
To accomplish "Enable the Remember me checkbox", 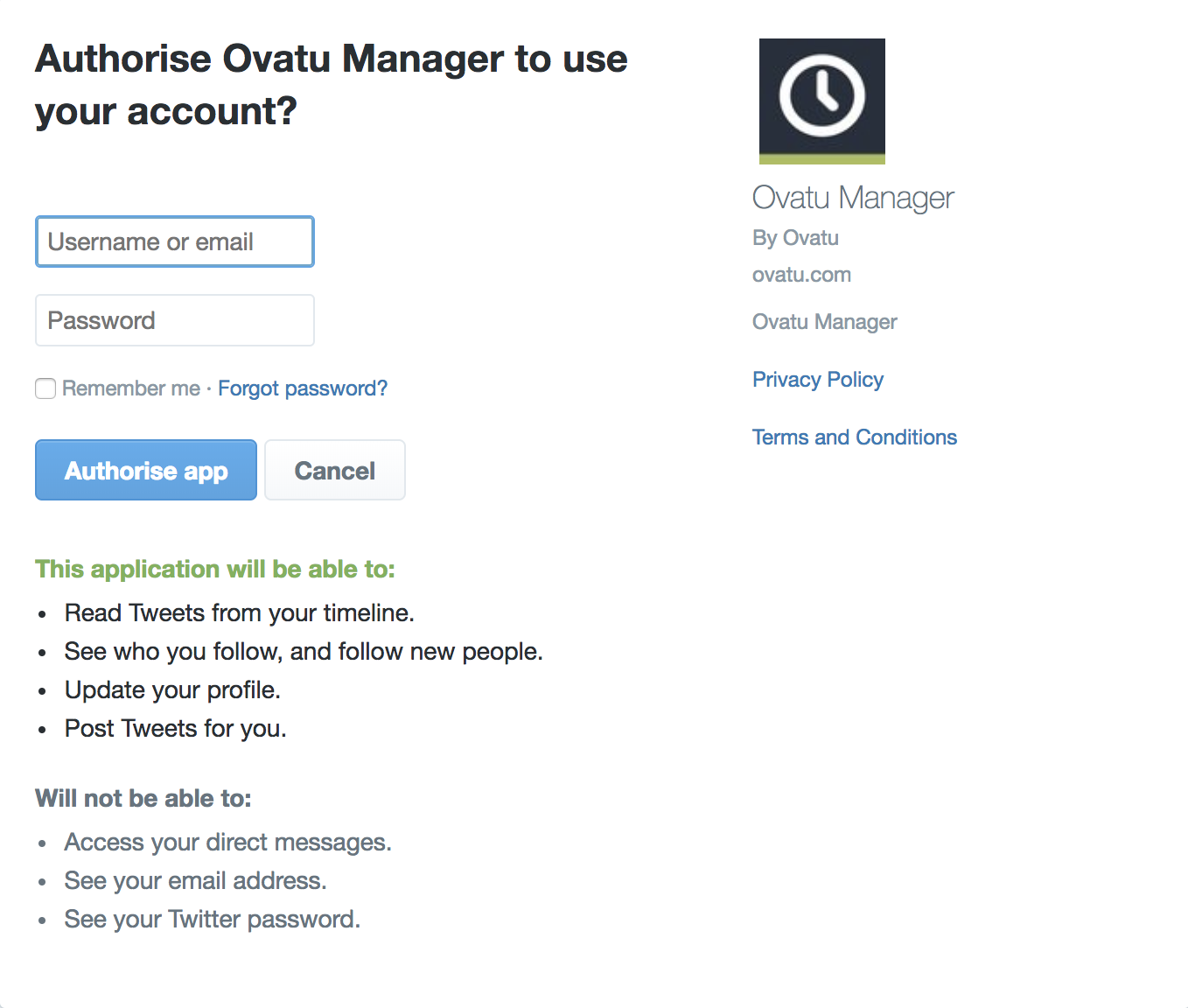I will [x=45, y=388].
